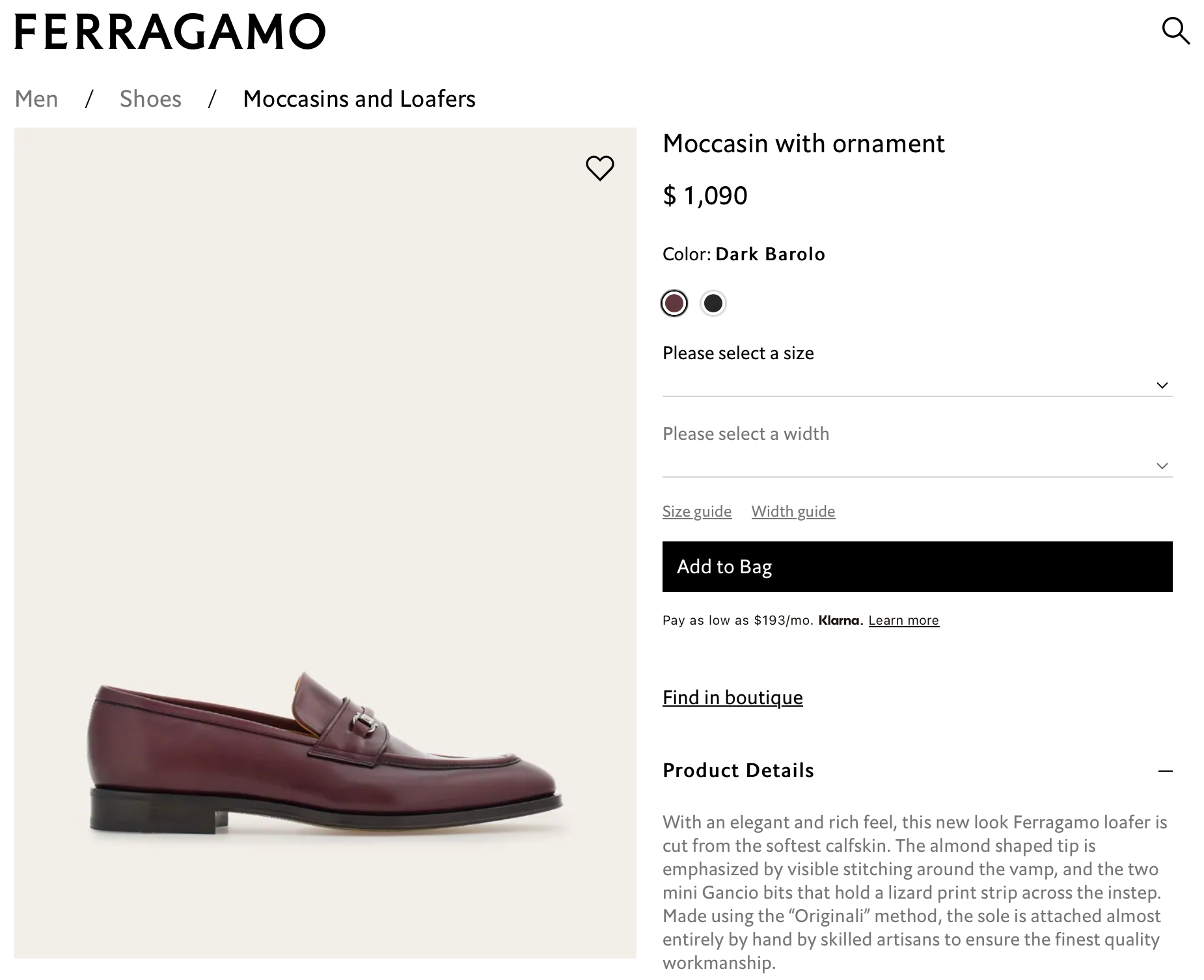Click the FERRAGAMO logo

point(170,31)
